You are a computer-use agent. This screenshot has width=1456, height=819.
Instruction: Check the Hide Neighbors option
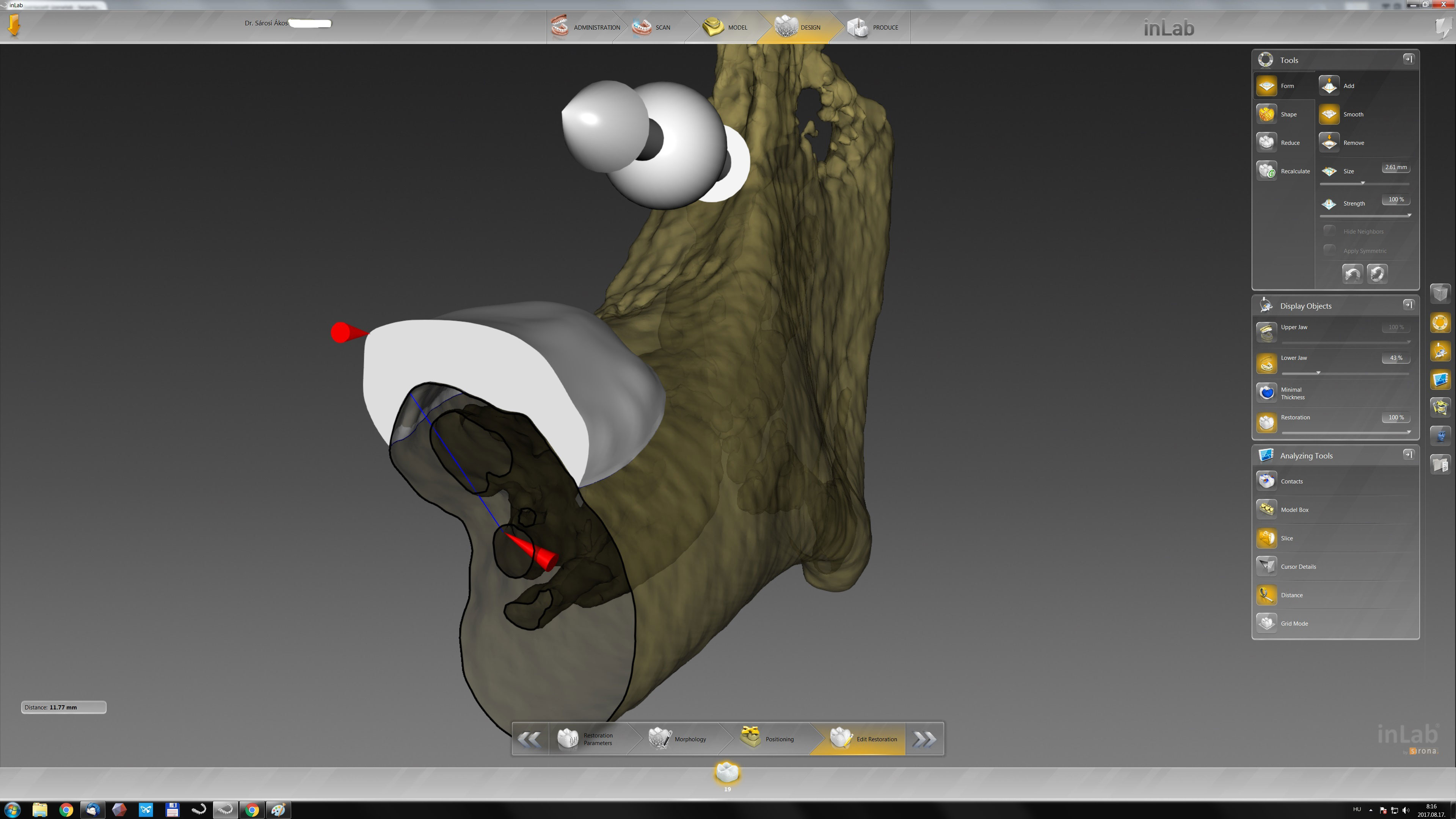coord(1329,231)
